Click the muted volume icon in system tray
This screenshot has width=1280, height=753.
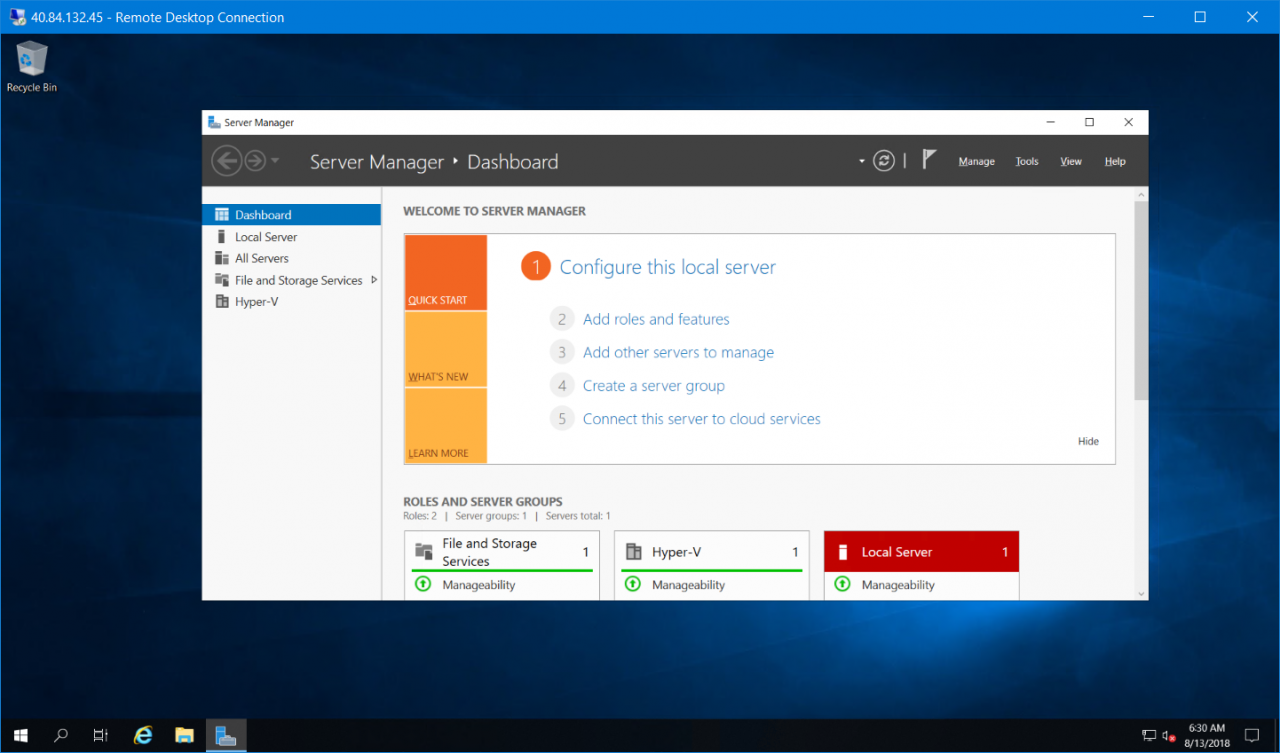click(x=1169, y=736)
